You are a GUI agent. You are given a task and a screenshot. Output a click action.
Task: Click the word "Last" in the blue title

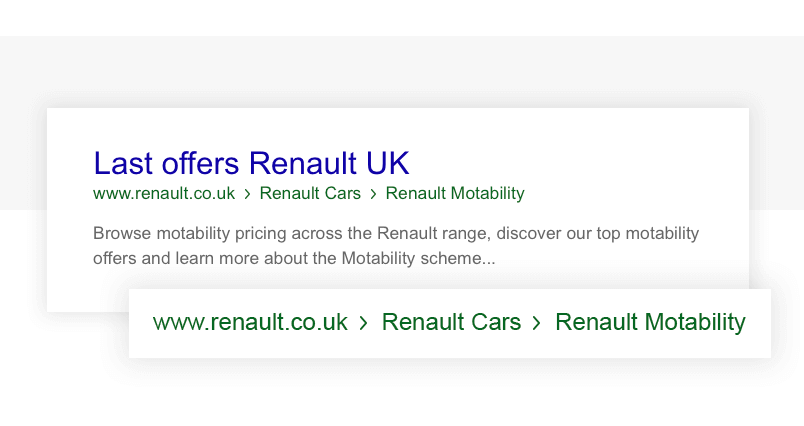click(123, 164)
